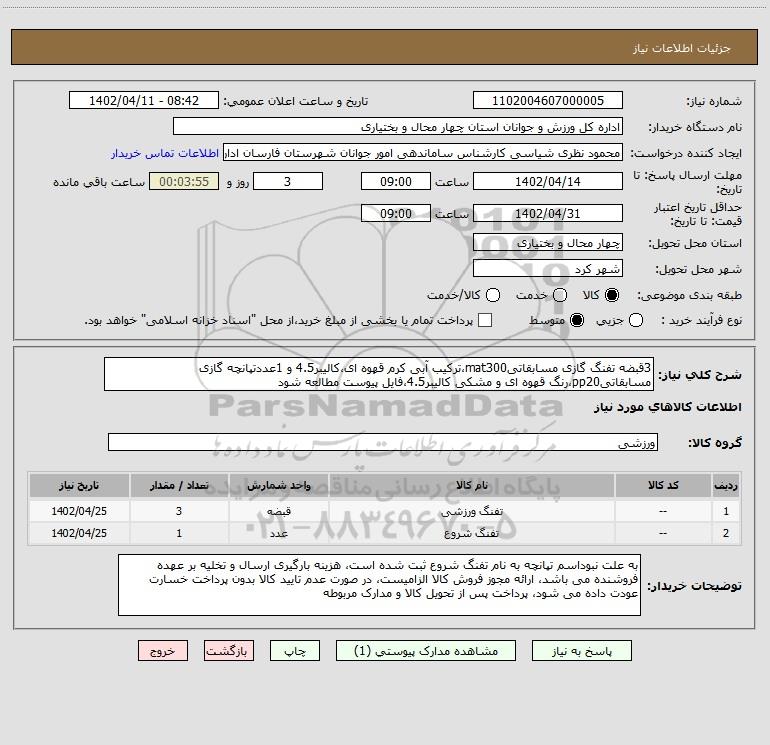Viewport: 770px width, 745px height.
Task: Click the remaining time countdown 00:03:55
Action: [184, 181]
